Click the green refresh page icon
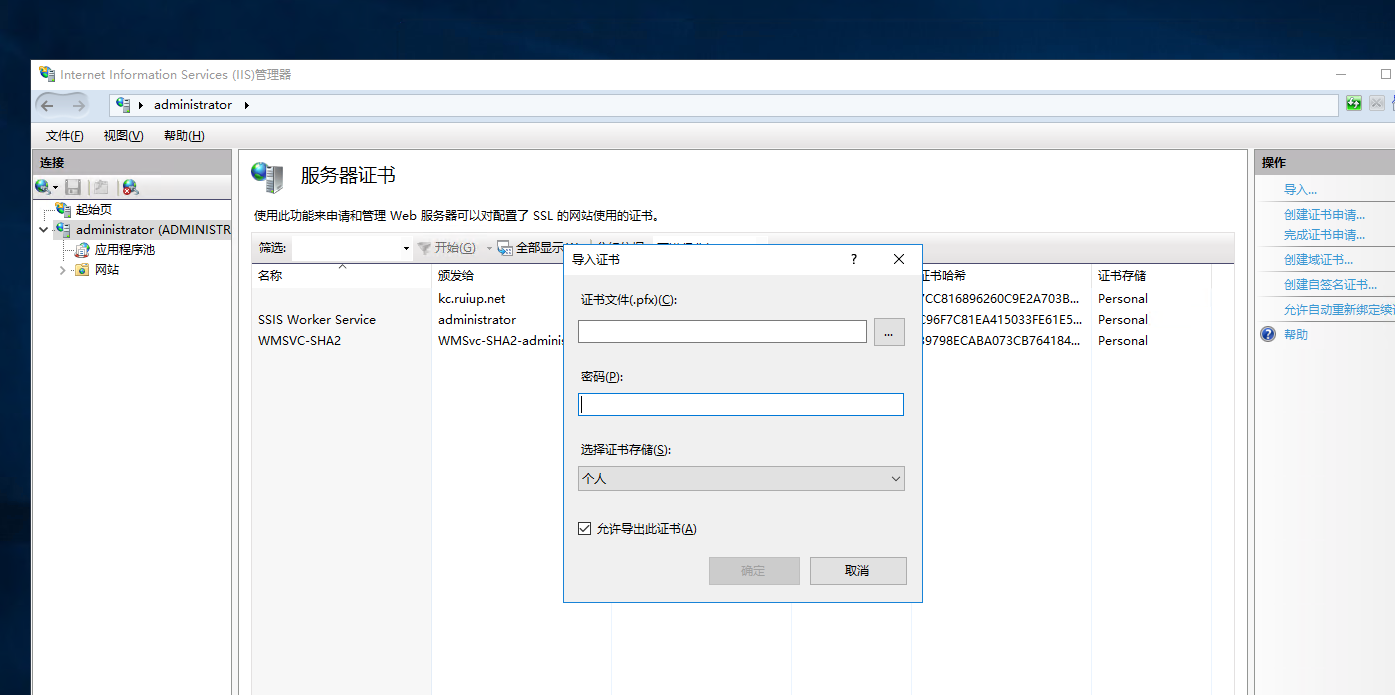 [x=1354, y=103]
